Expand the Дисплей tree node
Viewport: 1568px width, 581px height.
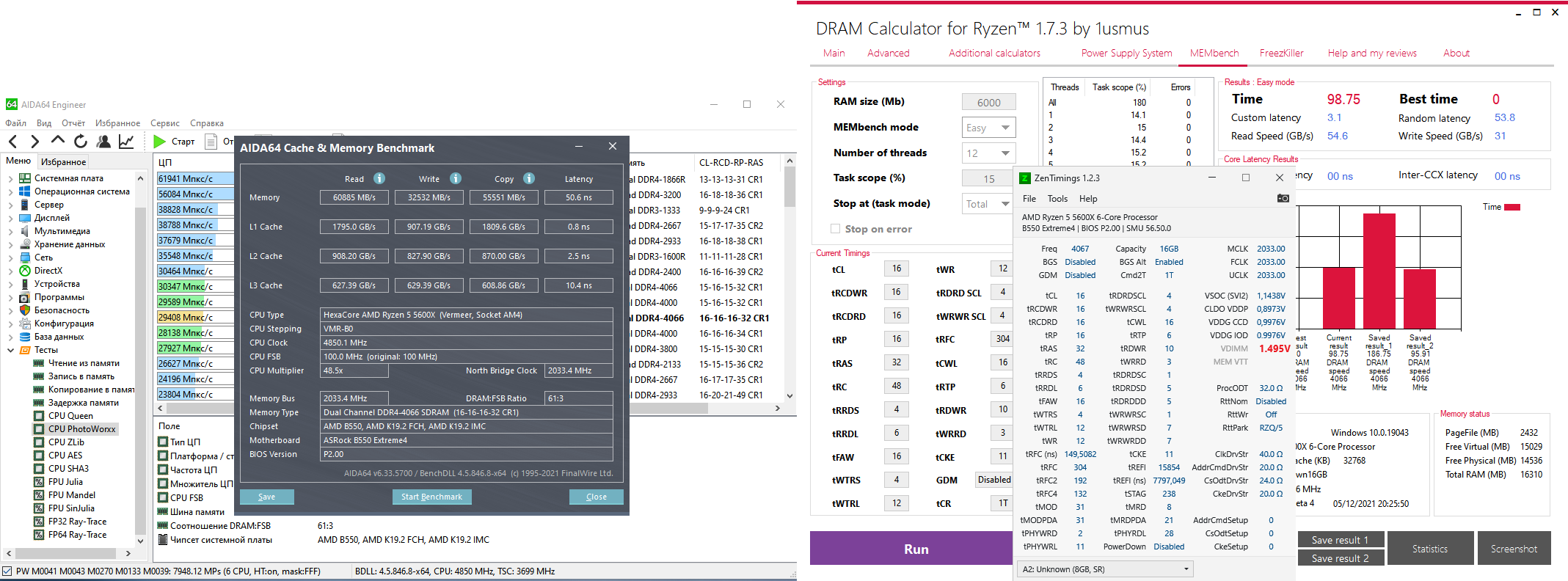10,218
